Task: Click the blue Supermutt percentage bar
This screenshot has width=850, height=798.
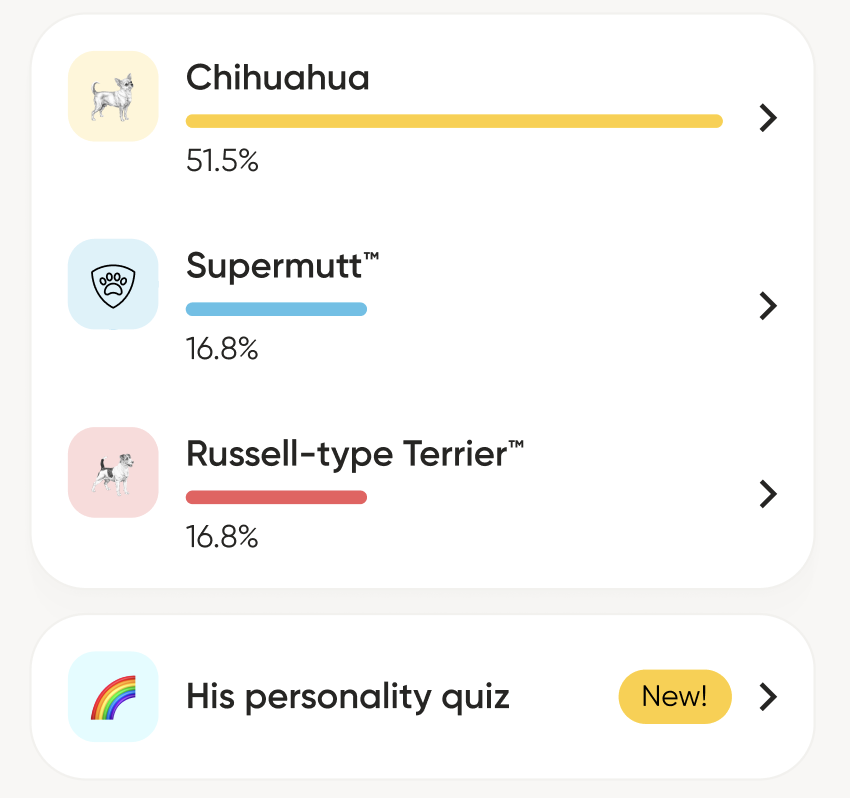Action: [x=276, y=309]
